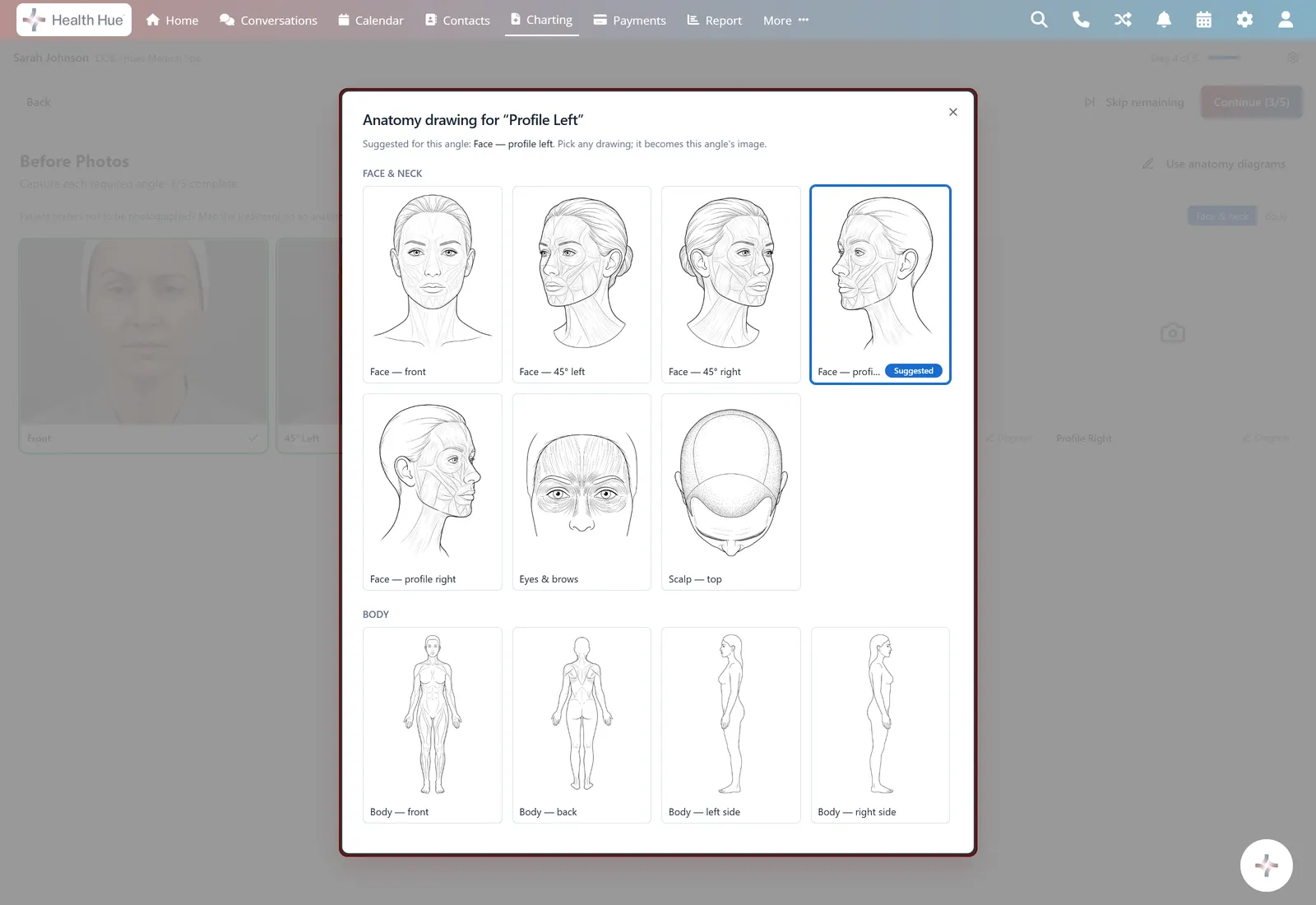This screenshot has height=905, width=1316.
Task: Choose the Eyes & brows drawing
Action: (582, 491)
